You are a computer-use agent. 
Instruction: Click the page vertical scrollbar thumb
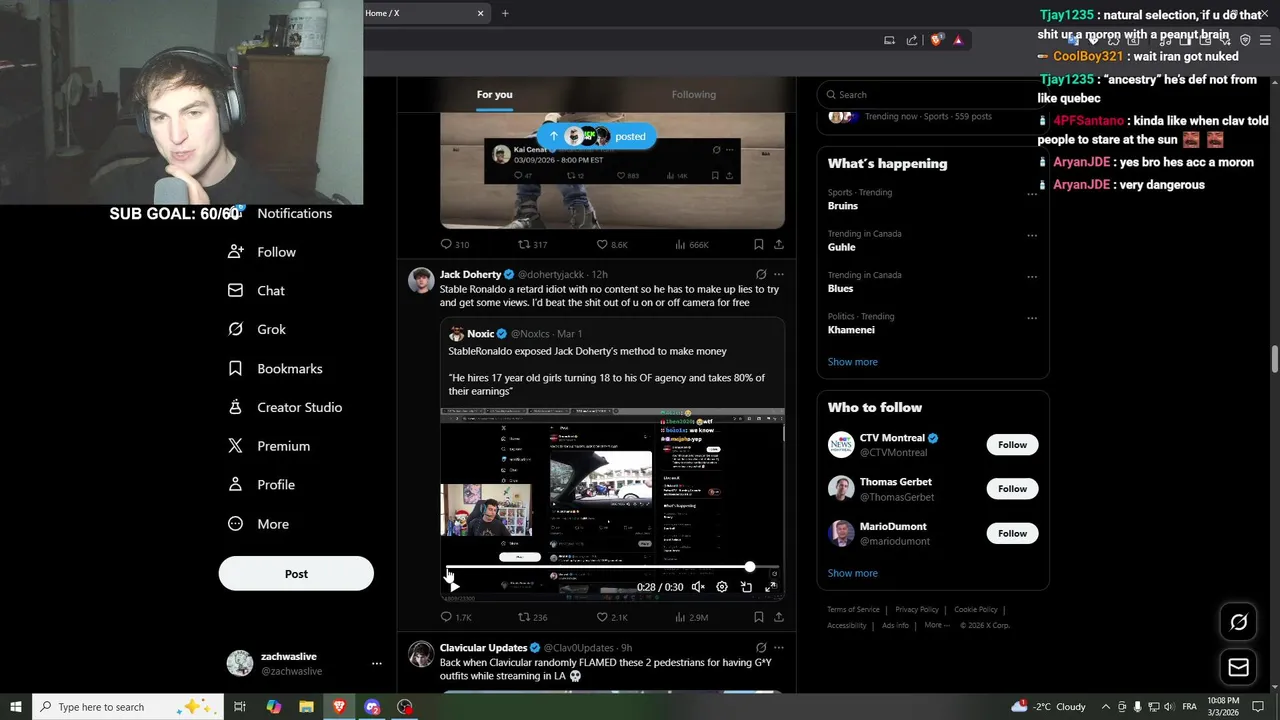pyautogui.click(x=1275, y=360)
